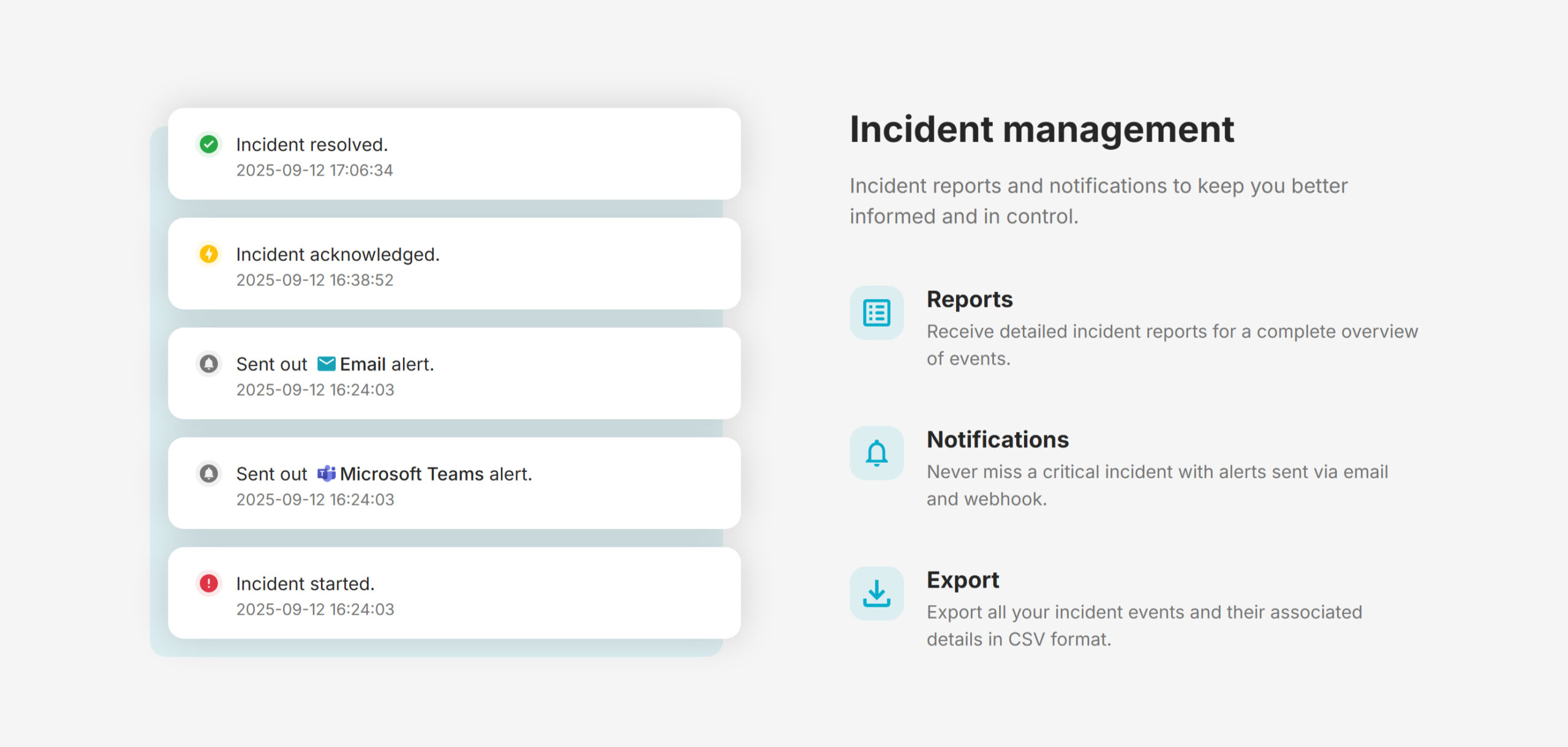
Task: Select the Incident resolved card text
Action: [x=312, y=145]
